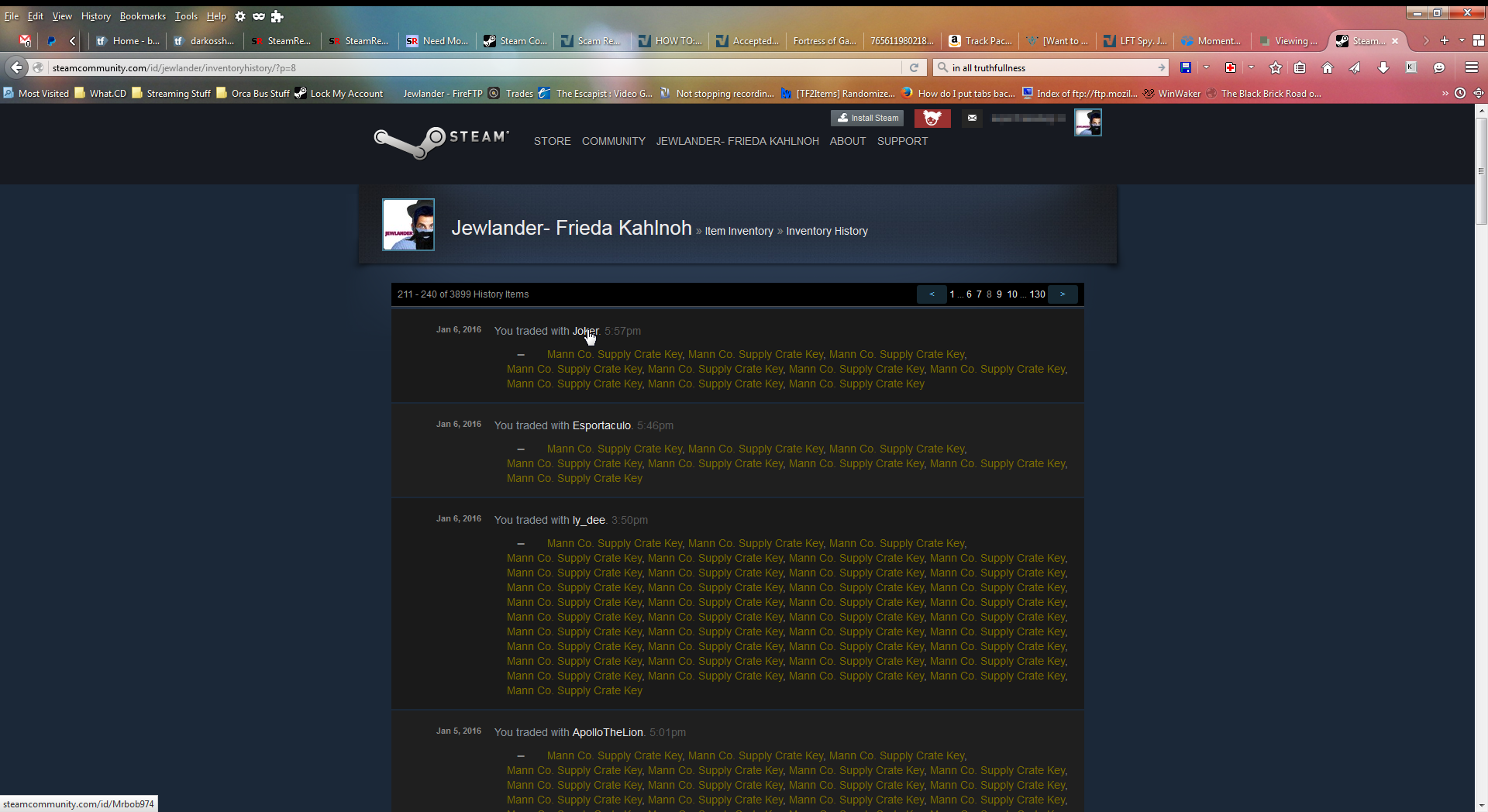The width and height of the screenshot is (1488, 812).
Task: Click the Install Steam button
Action: coord(867,118)
